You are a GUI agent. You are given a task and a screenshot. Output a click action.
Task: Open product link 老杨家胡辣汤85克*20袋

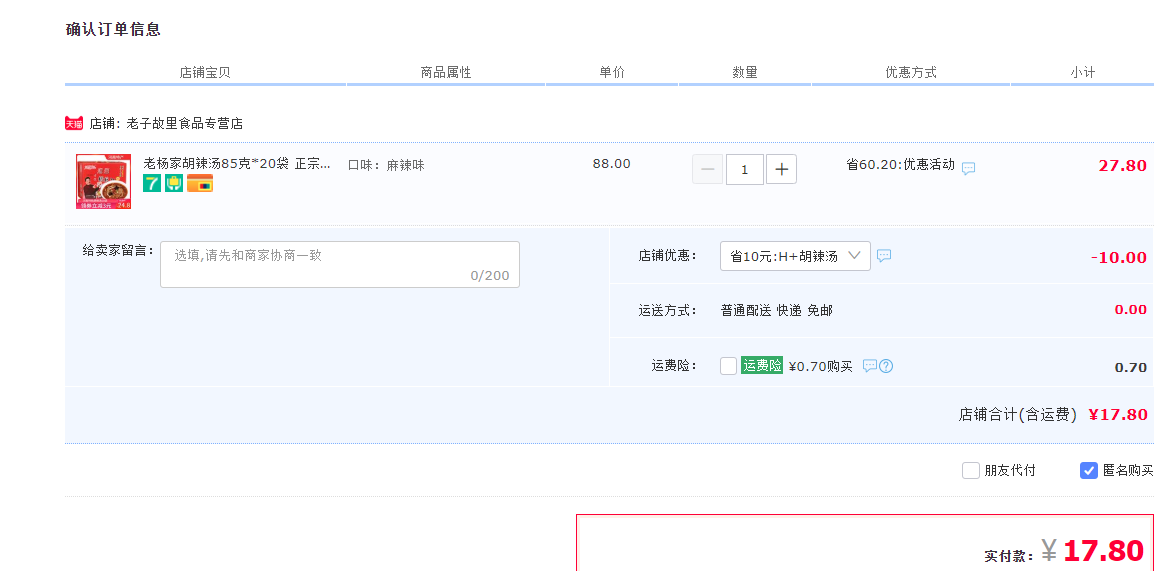click(237, 163)
